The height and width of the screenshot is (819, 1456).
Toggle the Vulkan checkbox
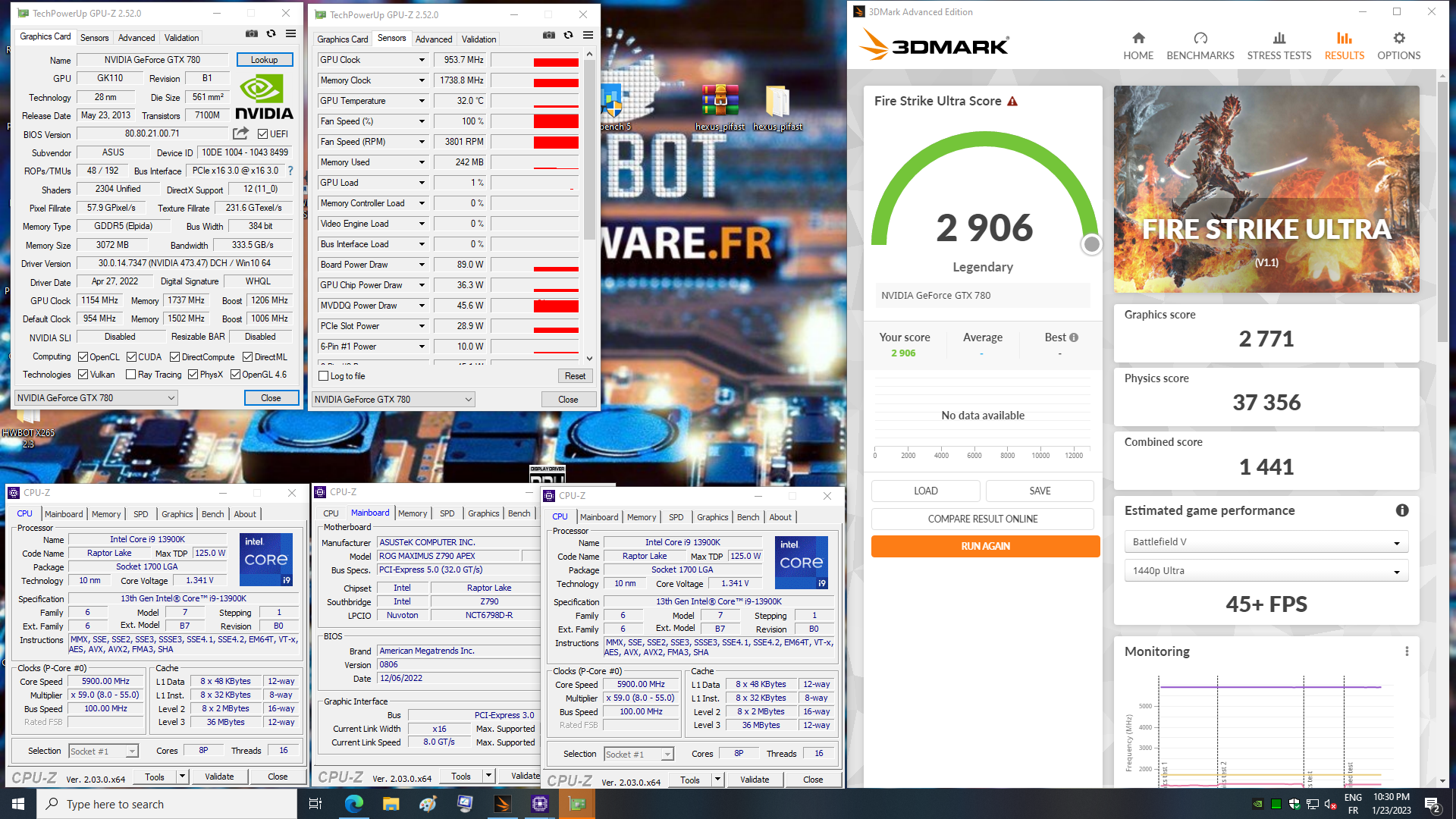click(x=83, y=375)
